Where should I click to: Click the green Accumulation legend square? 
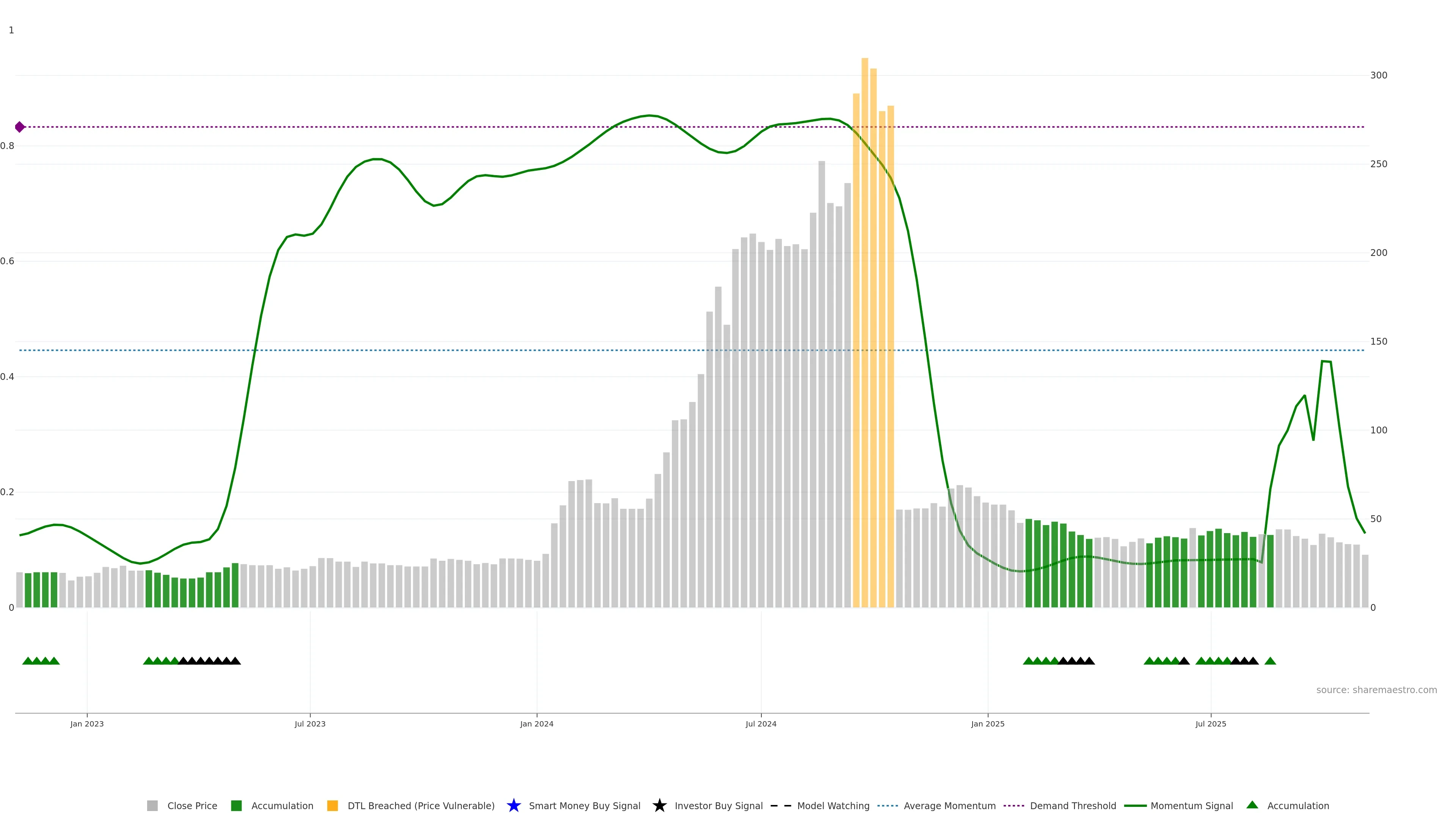(x=236, y=805)
